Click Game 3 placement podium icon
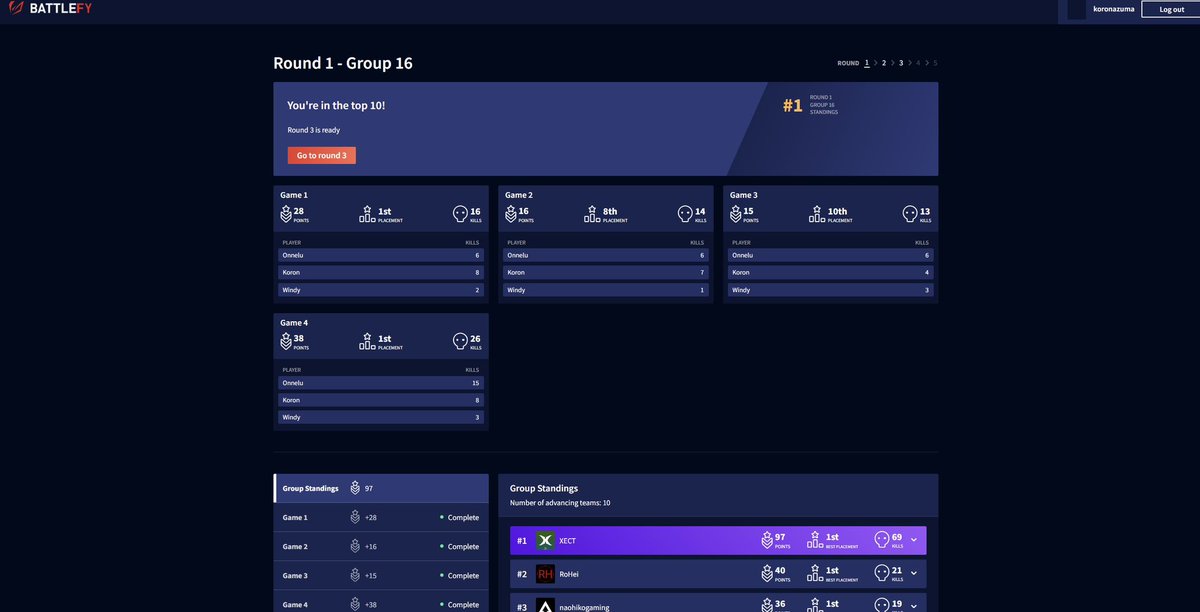Image resolution: width=1200 pixels, height=612 pixels. point(817,214)
